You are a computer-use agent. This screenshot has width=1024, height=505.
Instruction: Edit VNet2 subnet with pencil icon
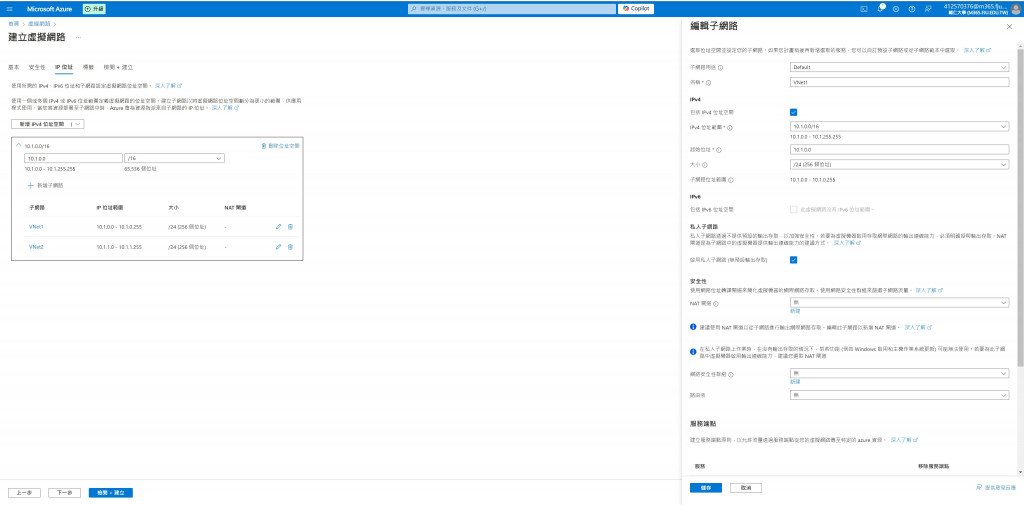click(278, 247)
